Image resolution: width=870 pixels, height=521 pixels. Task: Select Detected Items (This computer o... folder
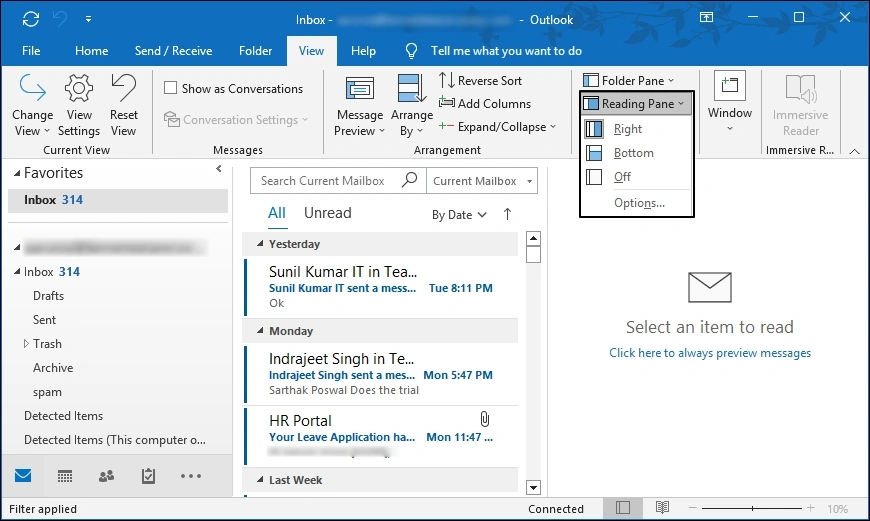[115, 439]
